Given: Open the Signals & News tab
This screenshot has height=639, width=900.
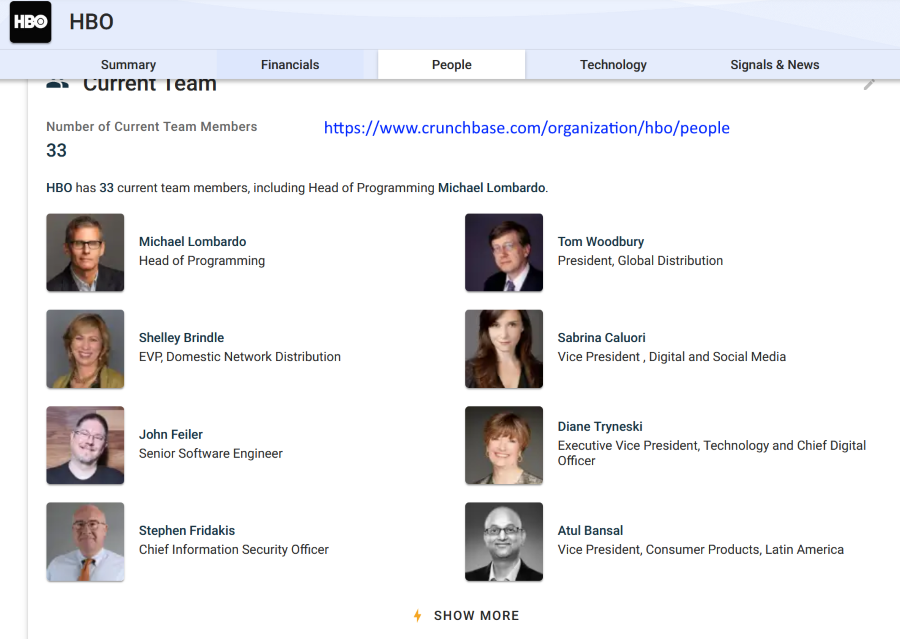Looking at the screenshot, I should pos(774,65).
